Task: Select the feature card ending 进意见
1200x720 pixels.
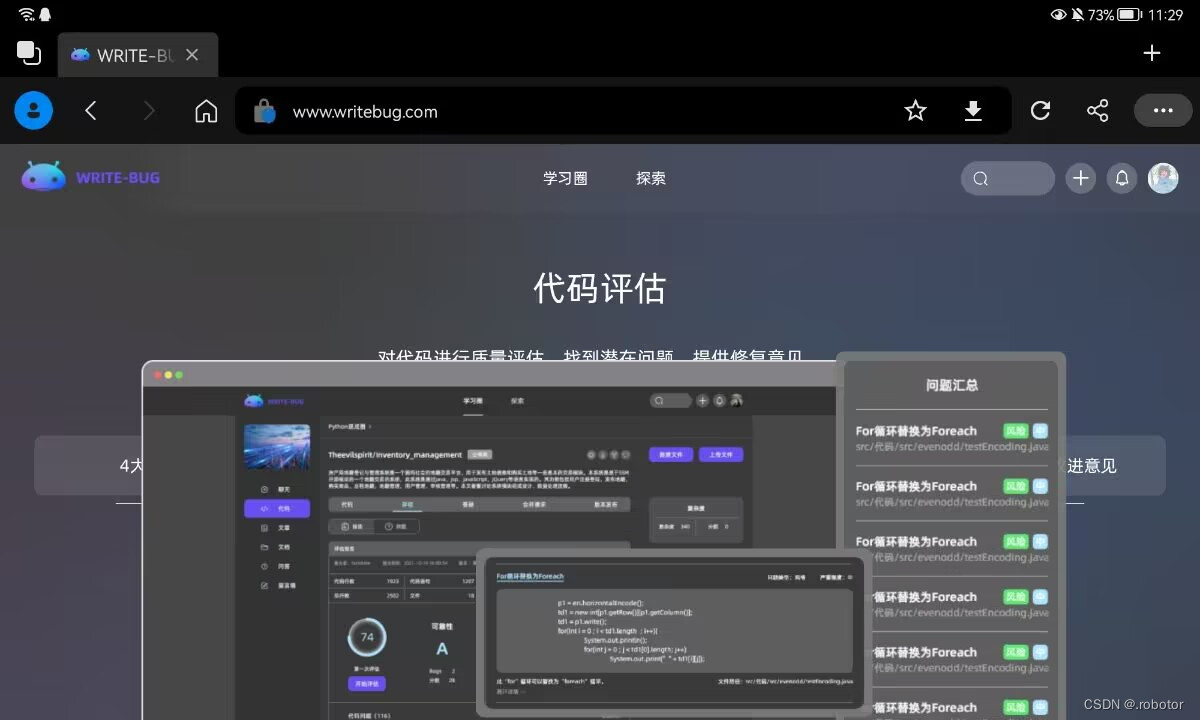Action: click(1115, 465)
